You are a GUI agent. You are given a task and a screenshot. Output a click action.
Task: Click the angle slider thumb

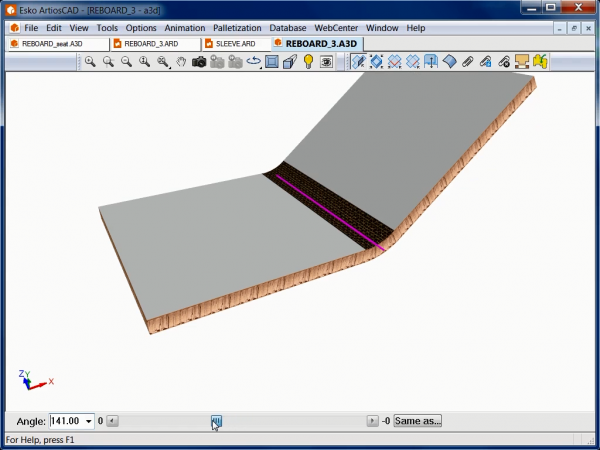(x=216, y=421)
